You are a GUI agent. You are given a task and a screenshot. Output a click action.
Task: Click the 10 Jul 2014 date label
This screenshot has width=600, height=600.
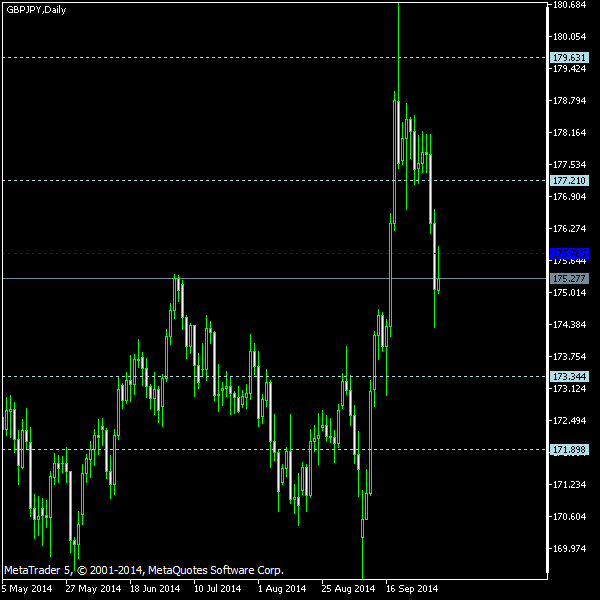tap(217, 589)
